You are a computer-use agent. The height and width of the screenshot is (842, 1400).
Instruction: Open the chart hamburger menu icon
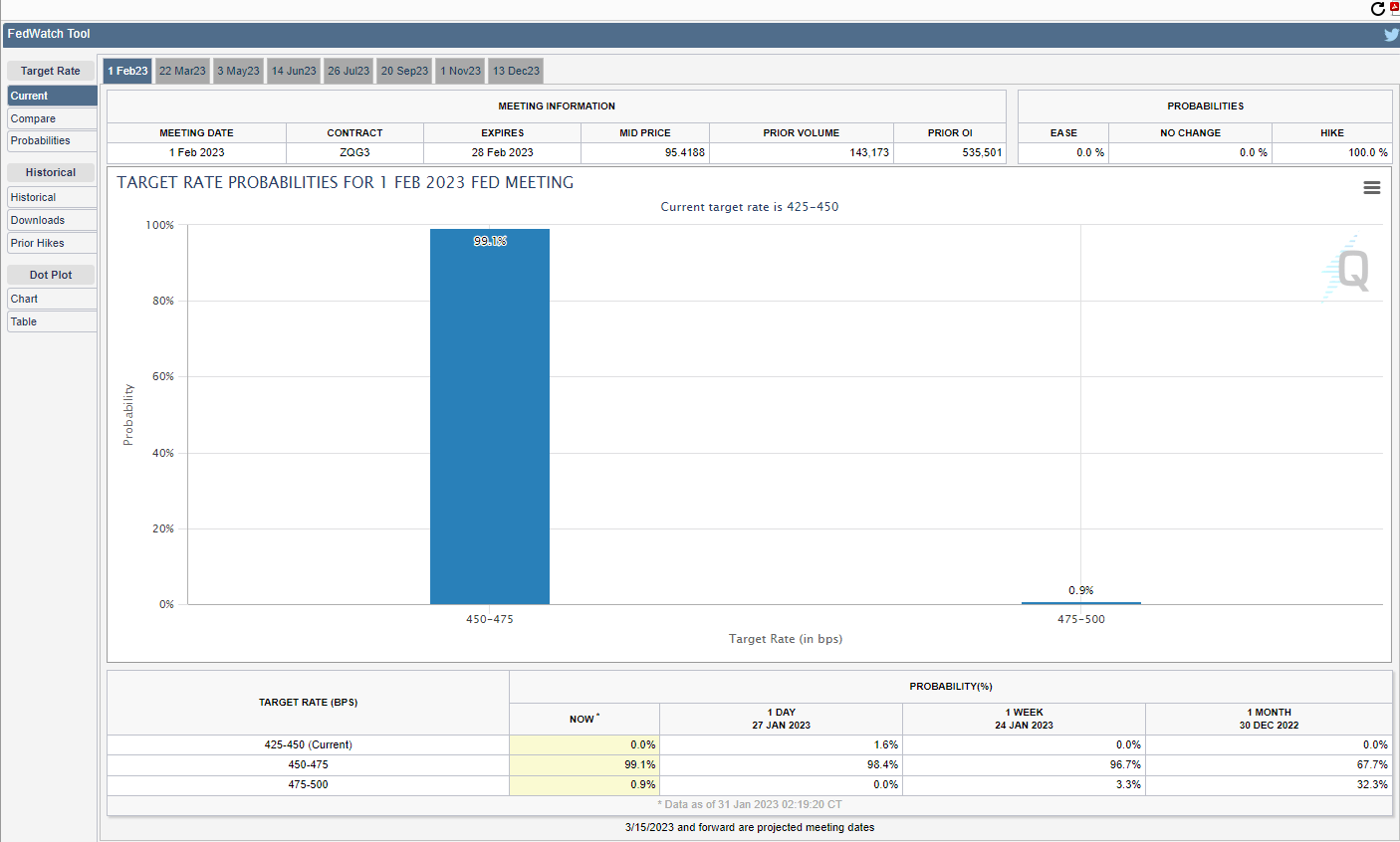(x=1372, y=188)
